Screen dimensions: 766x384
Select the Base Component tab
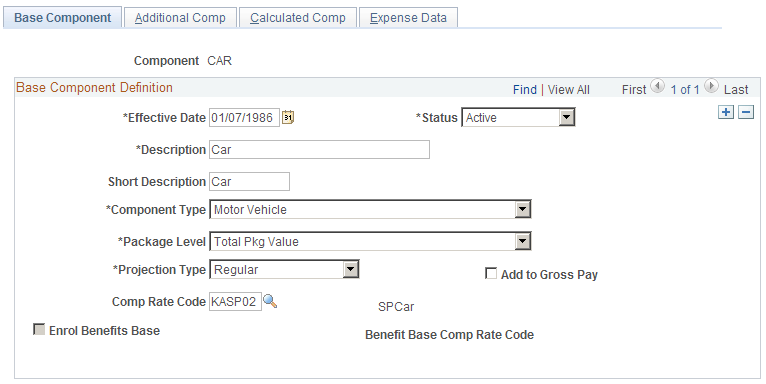(63, 18)
